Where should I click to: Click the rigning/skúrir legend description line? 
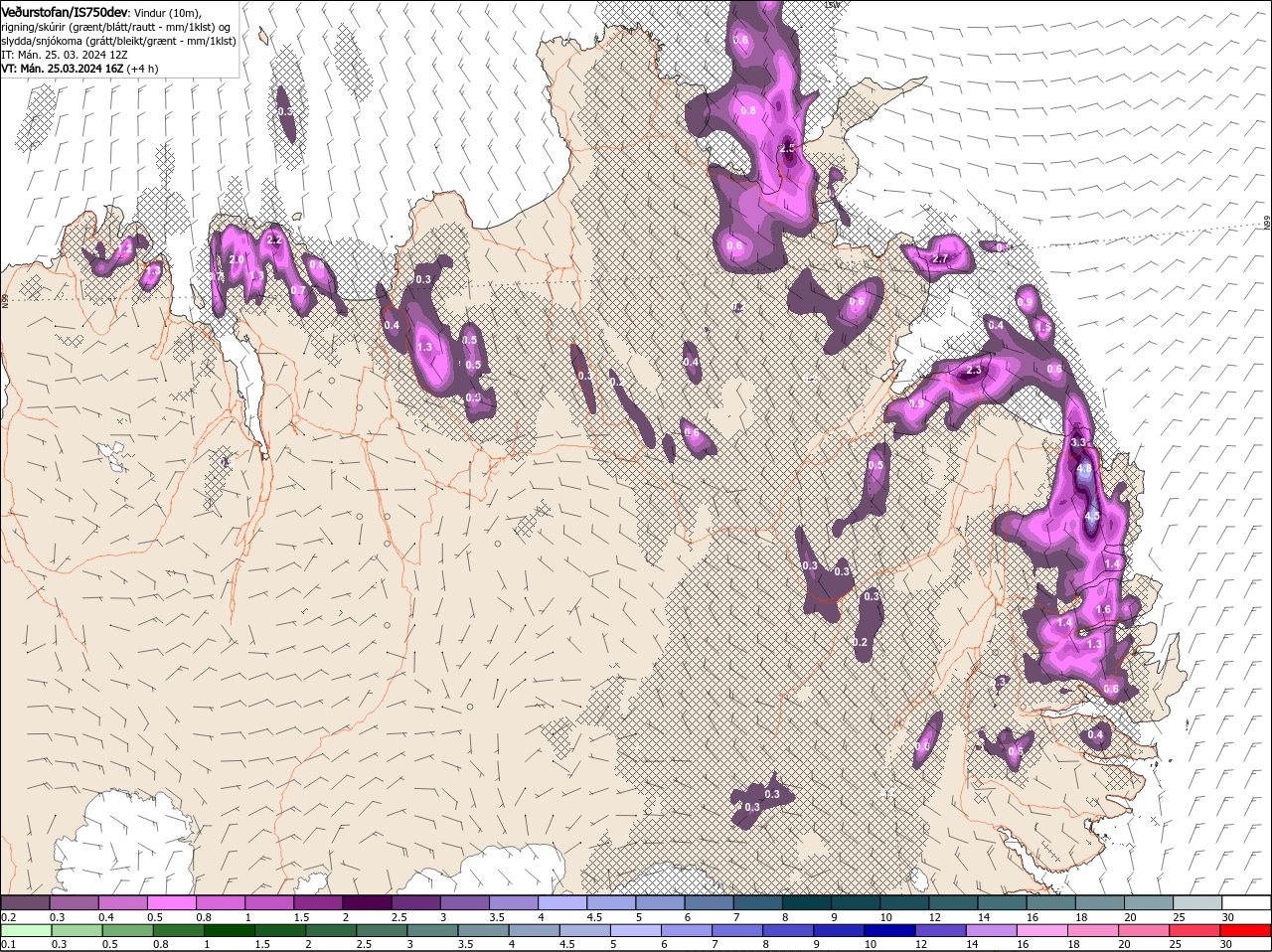[117, 27]
